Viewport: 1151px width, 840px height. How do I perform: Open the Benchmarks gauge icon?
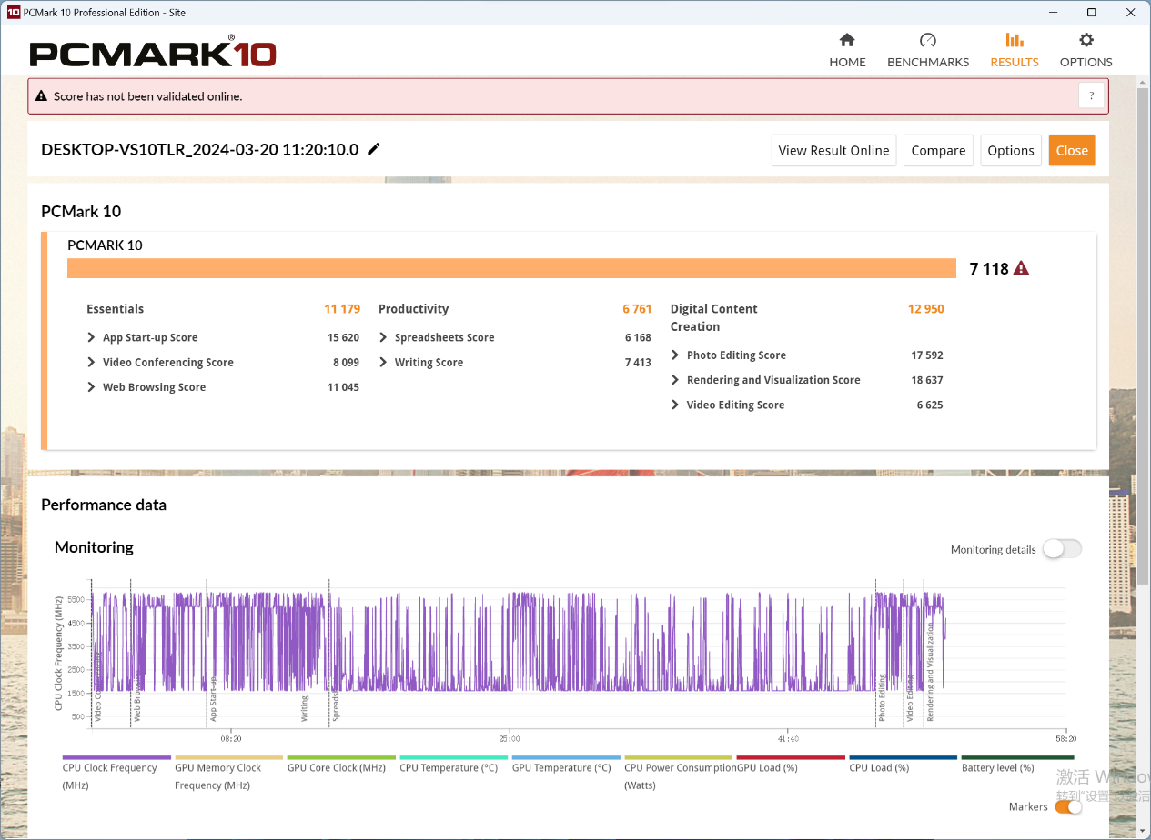(927, 40)
